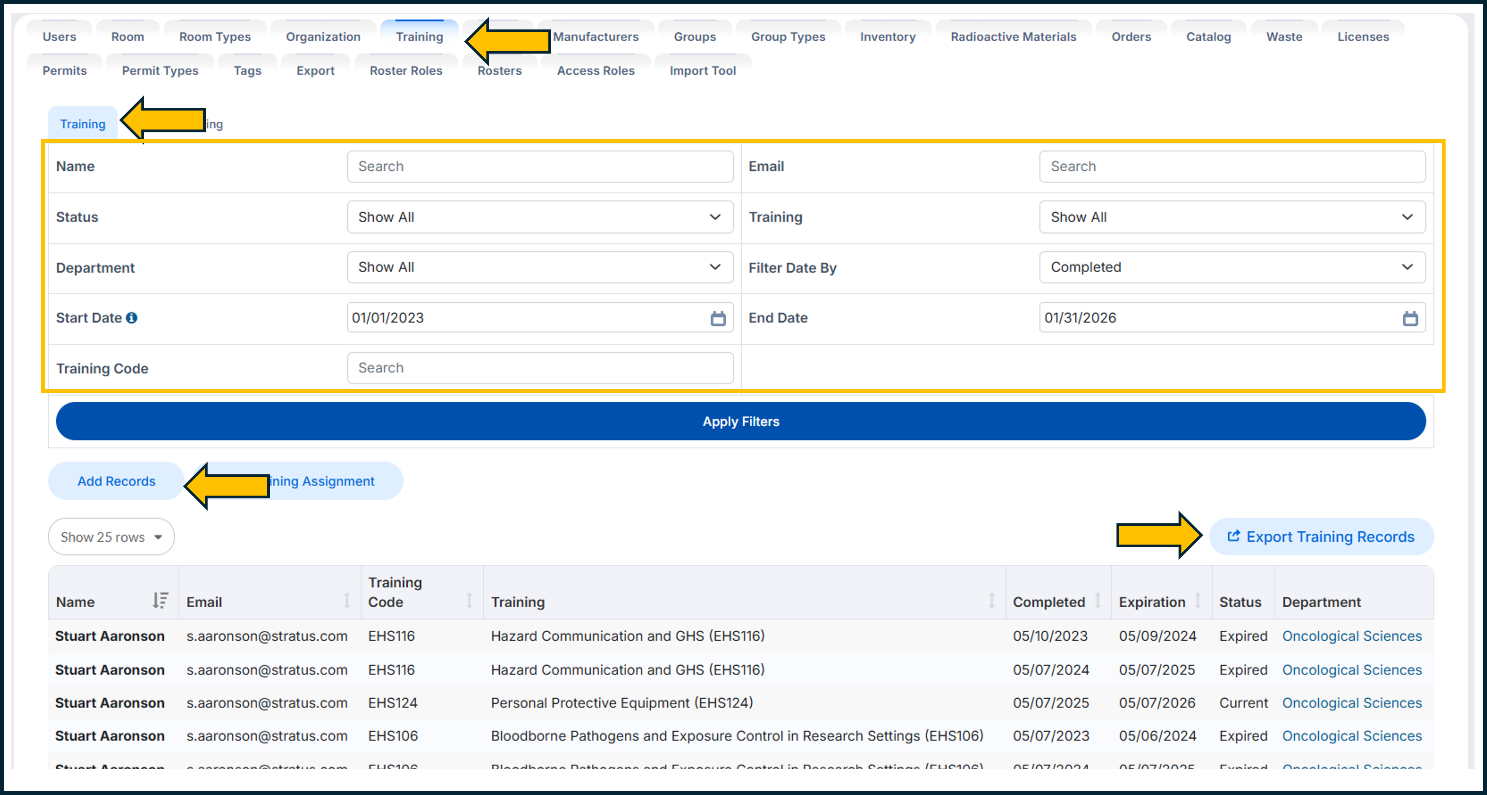This screenshot has width=1487, height=795.
Task: Open the Access Roles tab
Action: (596, 71)
